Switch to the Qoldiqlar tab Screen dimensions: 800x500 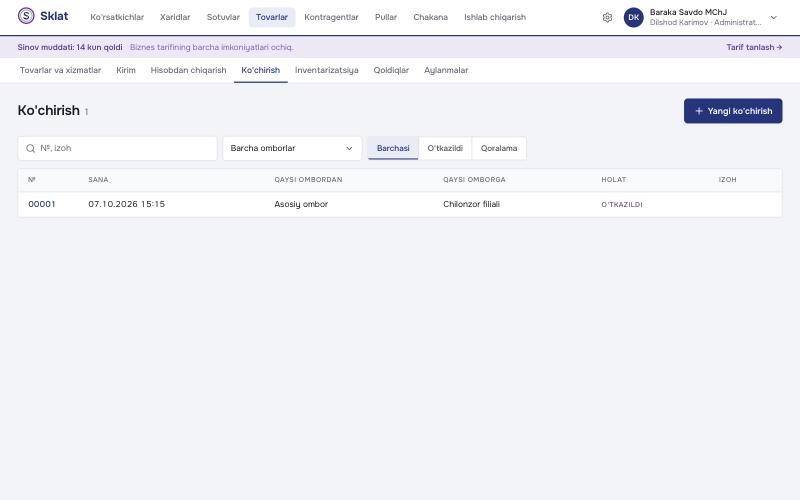(x=391, y=70)
